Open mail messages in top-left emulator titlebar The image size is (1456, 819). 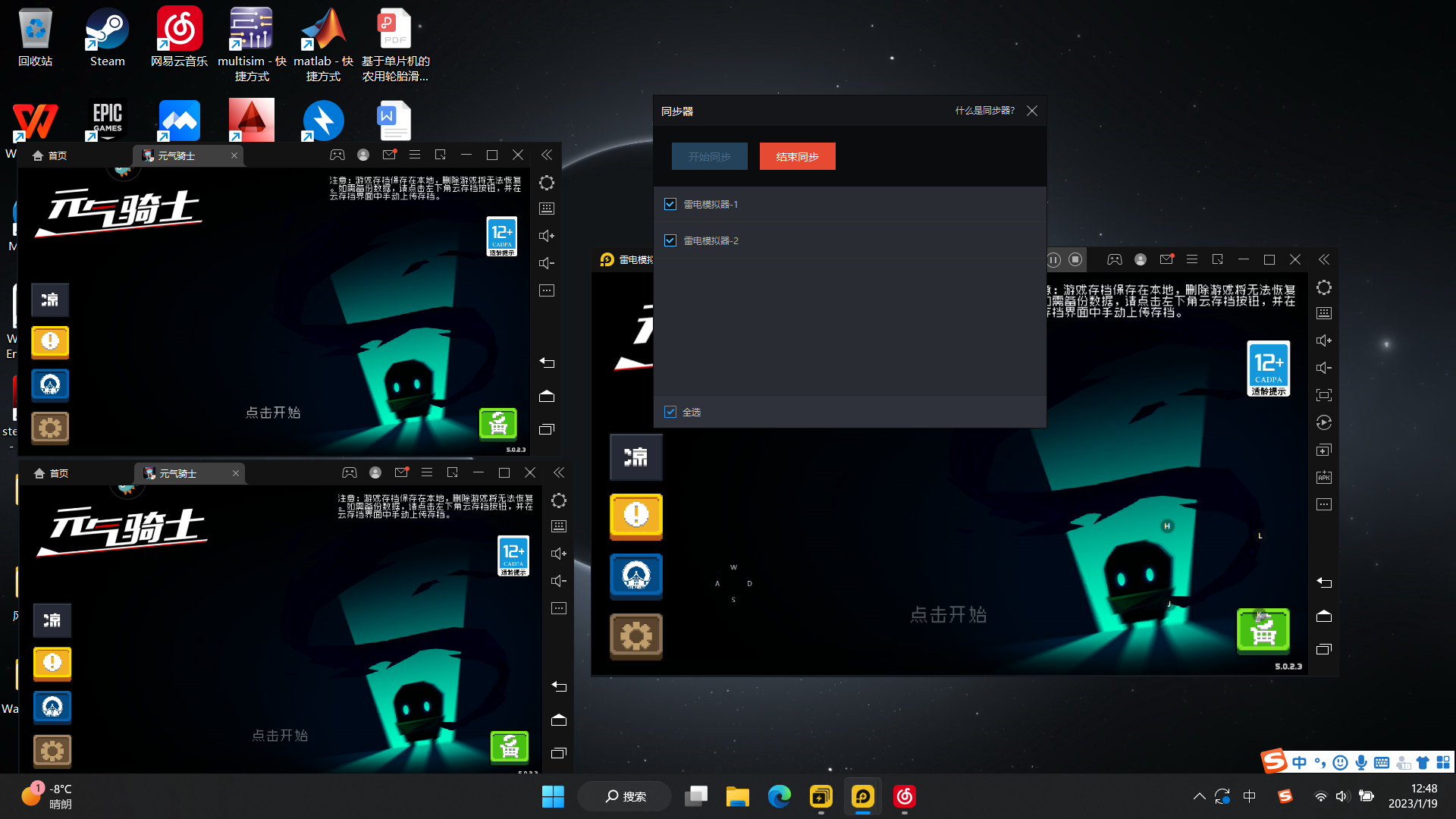point(389,155)
